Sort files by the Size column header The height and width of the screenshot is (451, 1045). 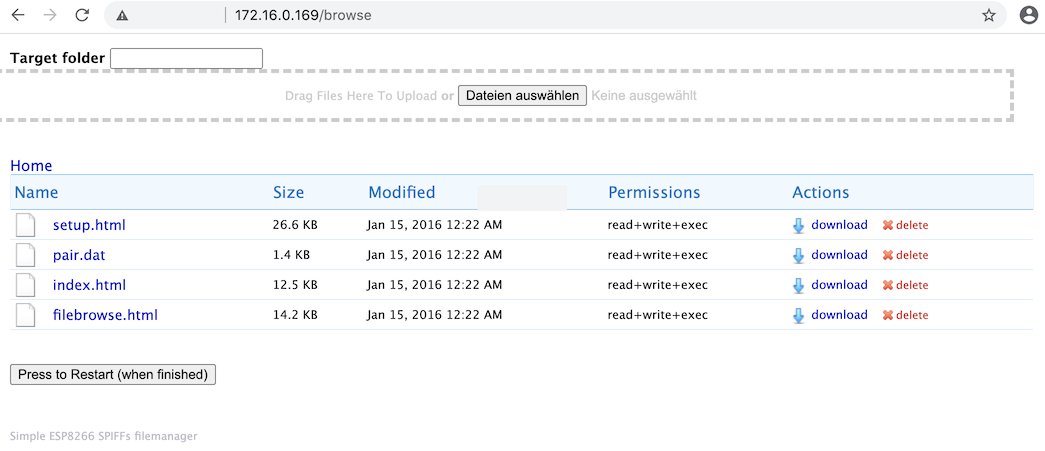[x=289, y=193]
